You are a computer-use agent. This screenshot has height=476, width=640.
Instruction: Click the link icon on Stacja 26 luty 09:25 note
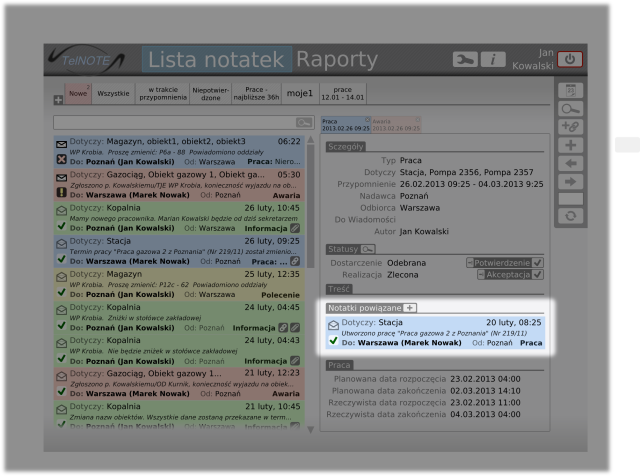295,261
